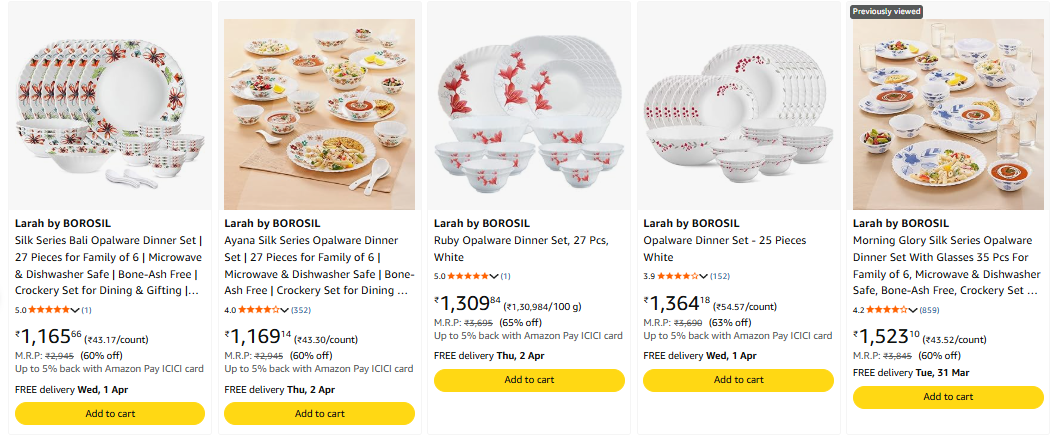1057x438 pixels.
Task: Click star rating icons of Ruby Opalware set
Action: click(x=469, y=276)
